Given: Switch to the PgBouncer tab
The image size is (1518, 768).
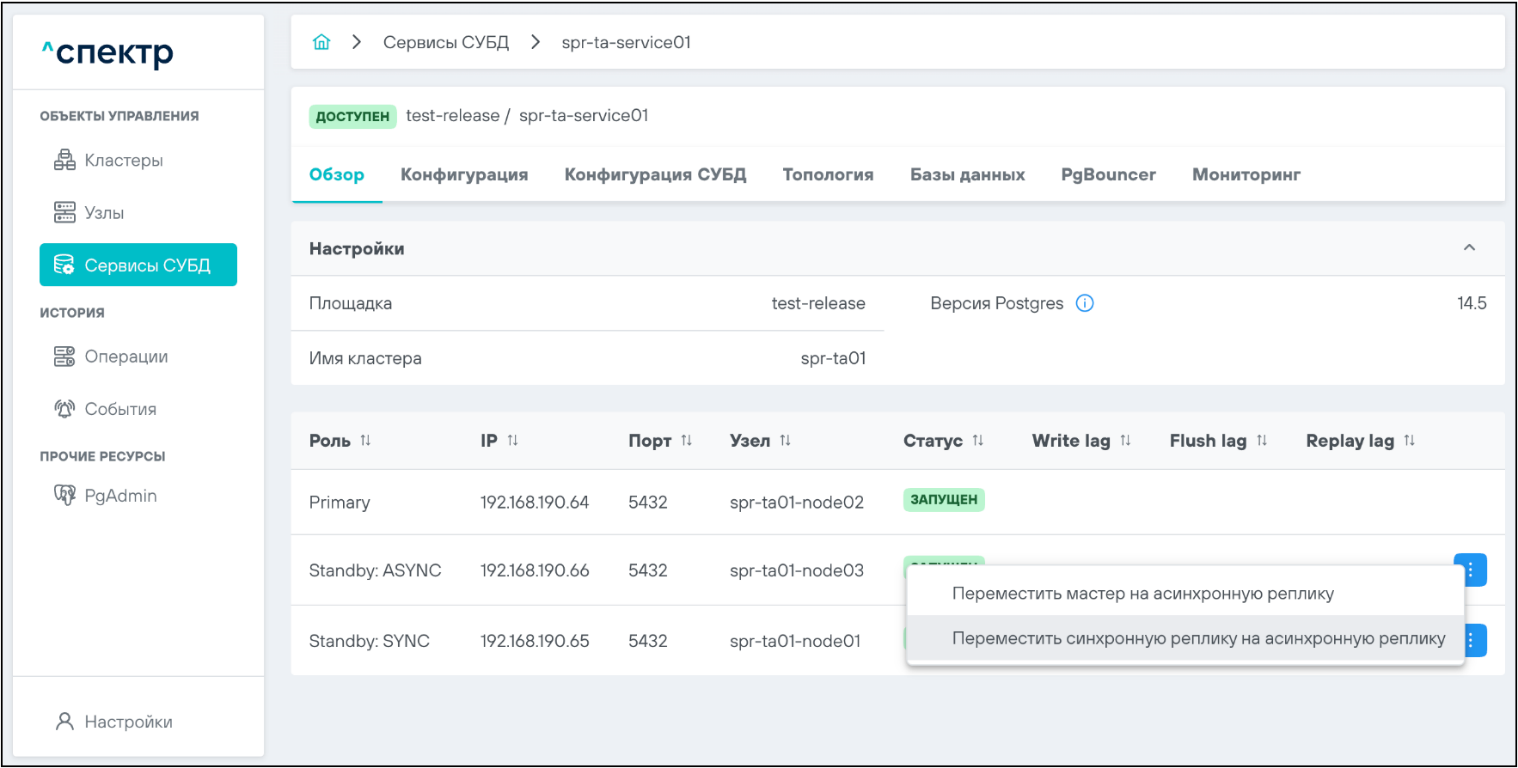Looking at the screenshot, I should click(1108, 175).
